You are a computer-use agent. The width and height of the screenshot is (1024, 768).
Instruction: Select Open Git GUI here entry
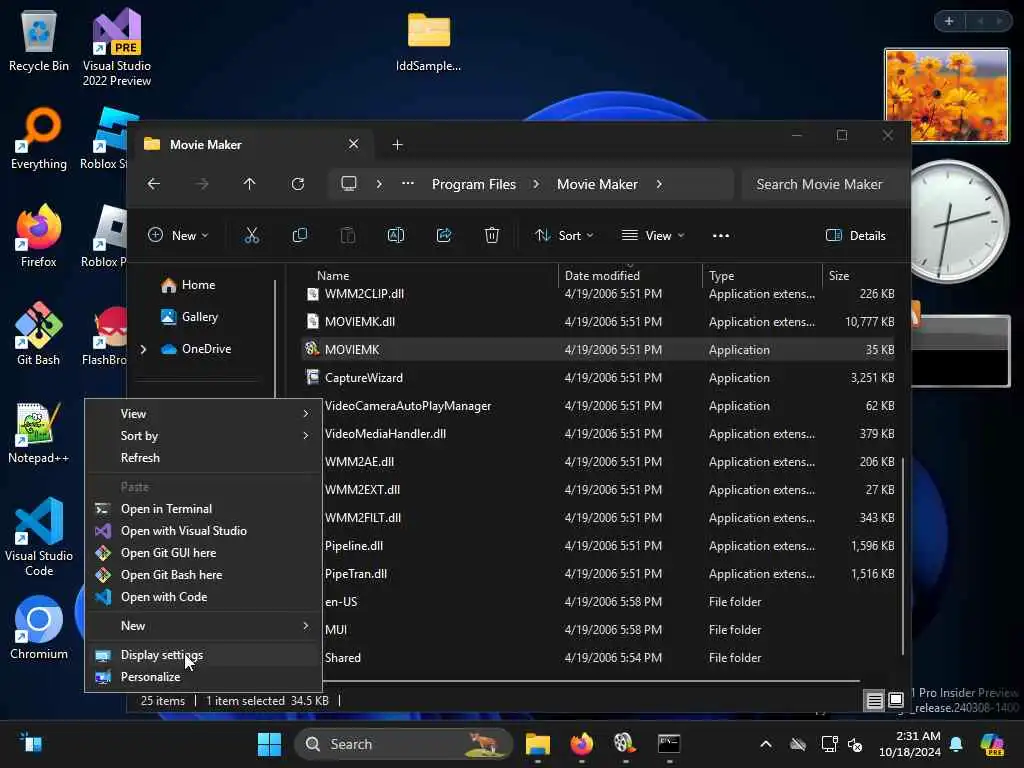click(204, 553)
